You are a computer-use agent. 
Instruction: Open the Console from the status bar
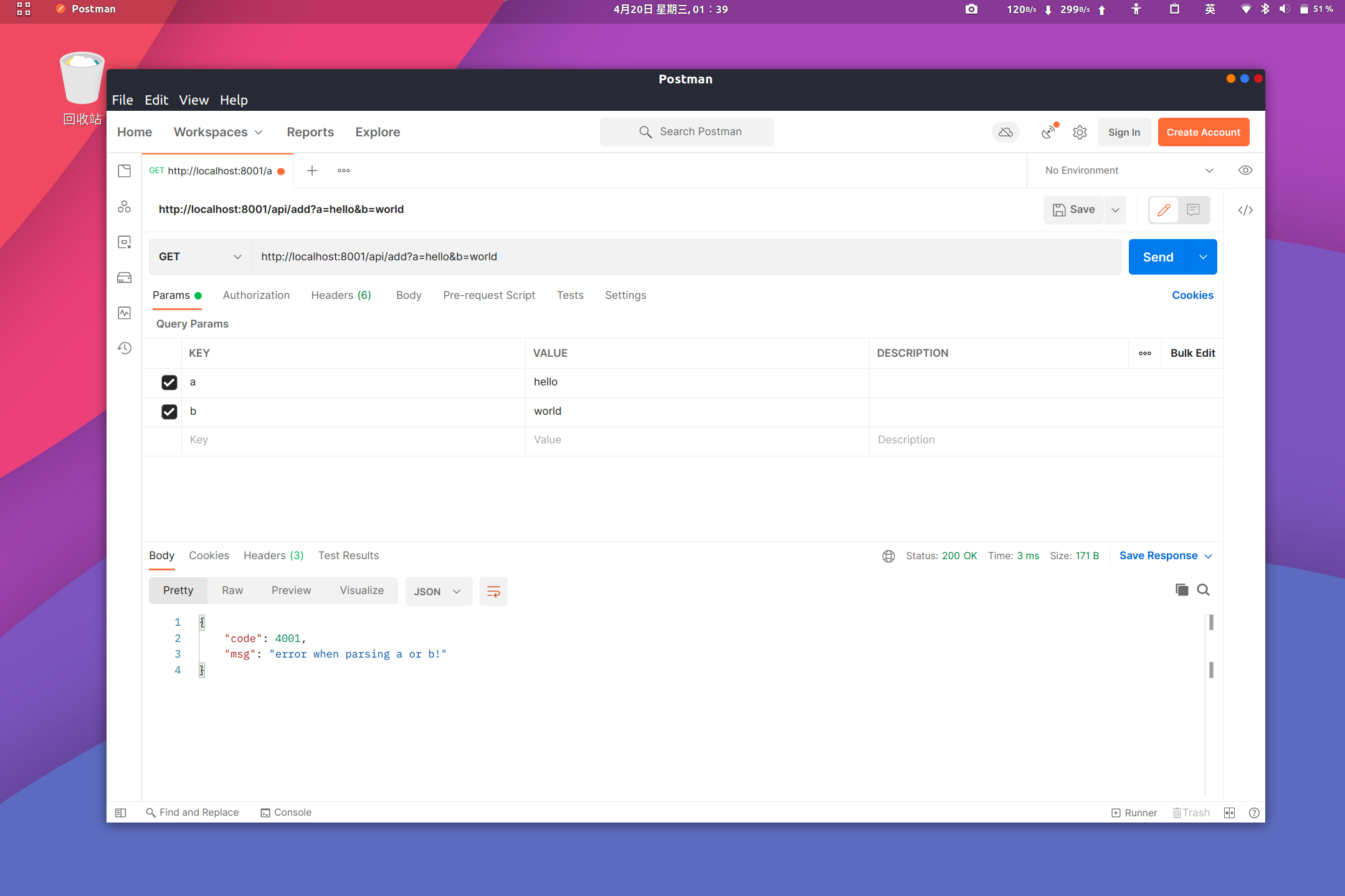click(286, 812)
